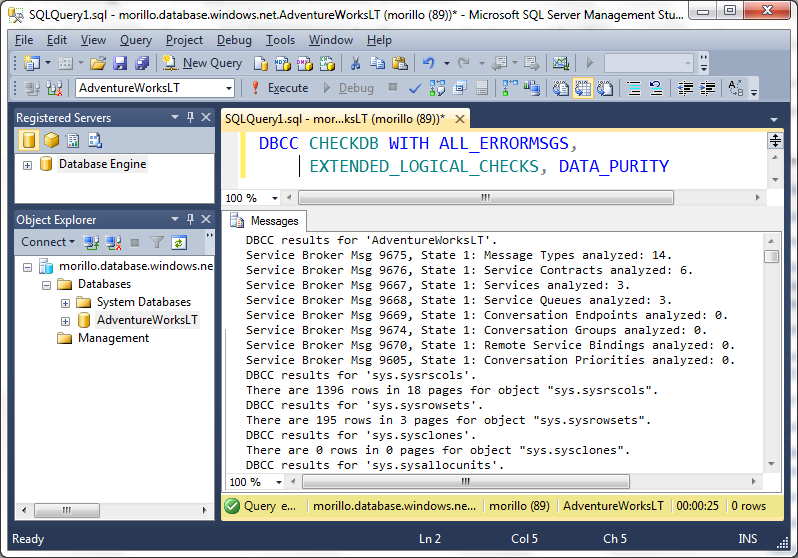Click the Object Explorer horizontal scrollbar thumb

(x=67, y=510)
